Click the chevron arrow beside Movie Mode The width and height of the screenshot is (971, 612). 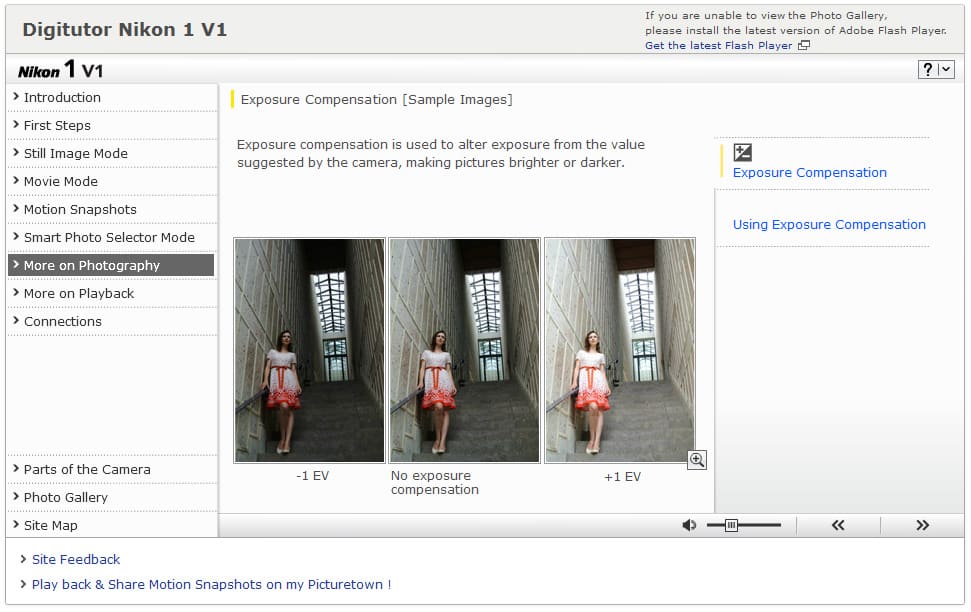16,181
